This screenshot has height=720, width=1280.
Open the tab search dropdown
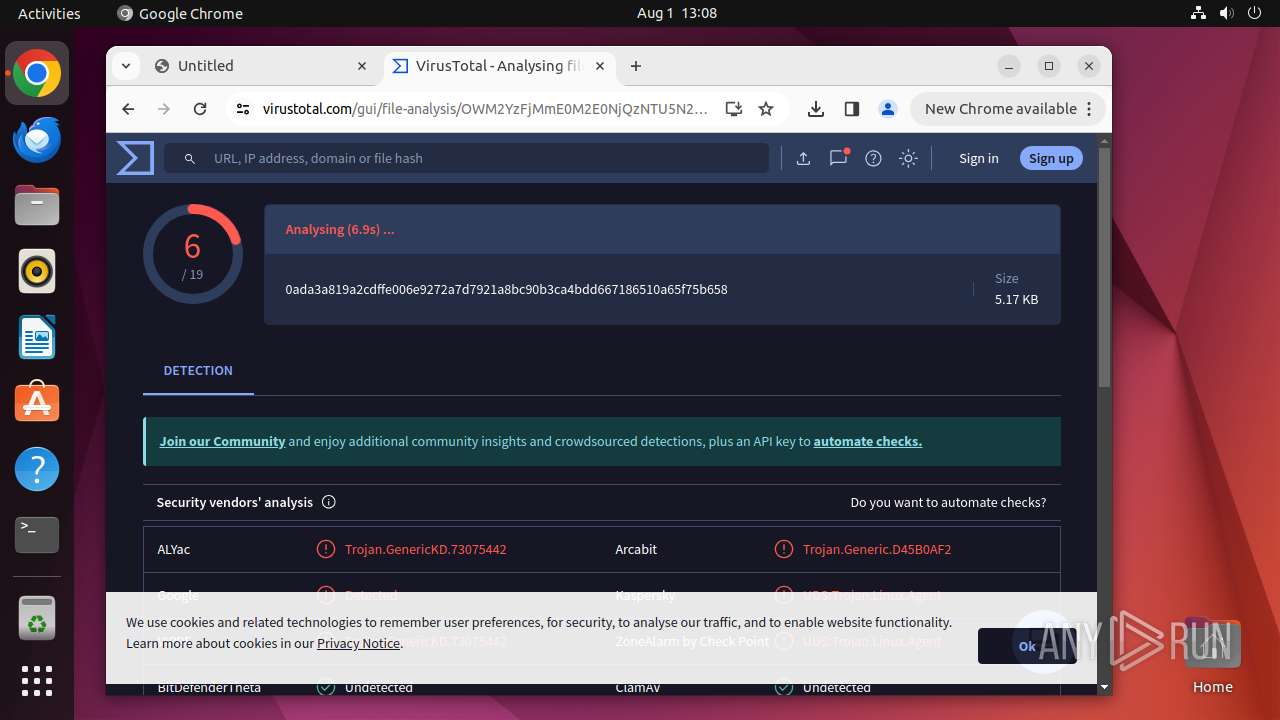pyautogui.click(x=126, y=66)
